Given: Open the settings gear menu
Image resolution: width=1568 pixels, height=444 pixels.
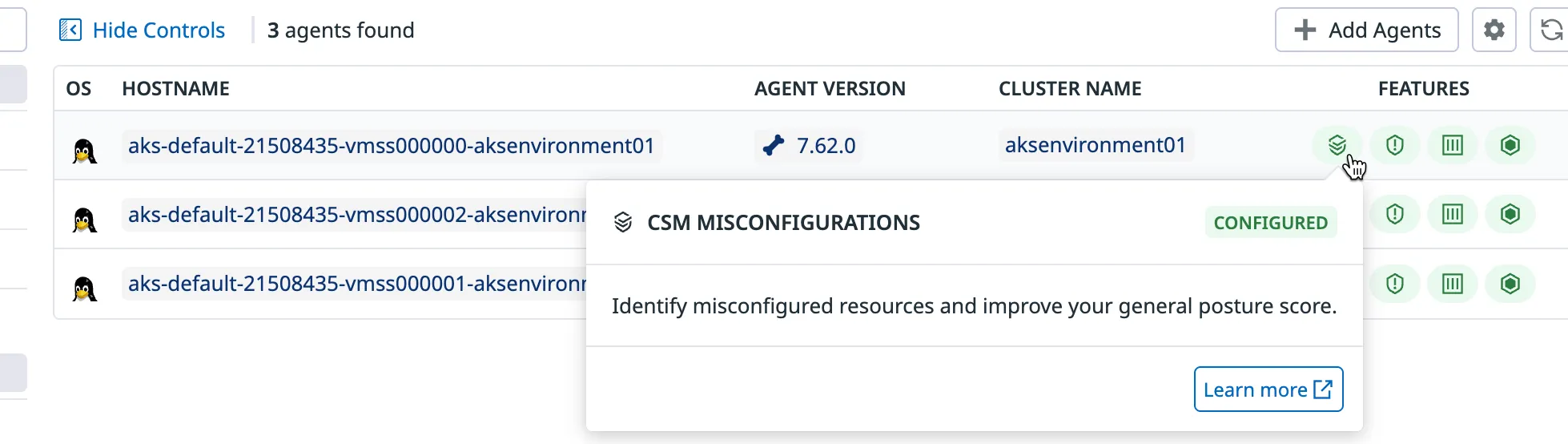Looking at the screenshot, I should (1494, 30).
